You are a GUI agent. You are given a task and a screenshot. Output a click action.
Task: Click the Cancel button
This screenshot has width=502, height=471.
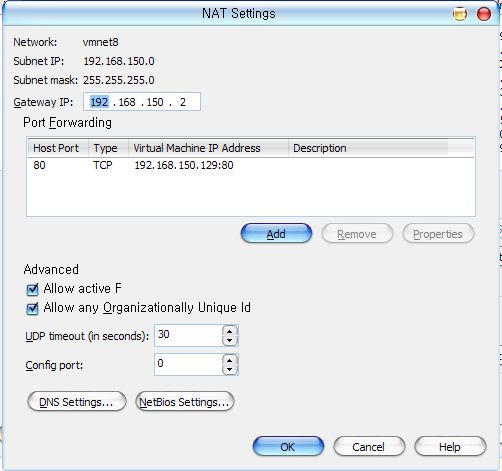[x=369, y=446]
